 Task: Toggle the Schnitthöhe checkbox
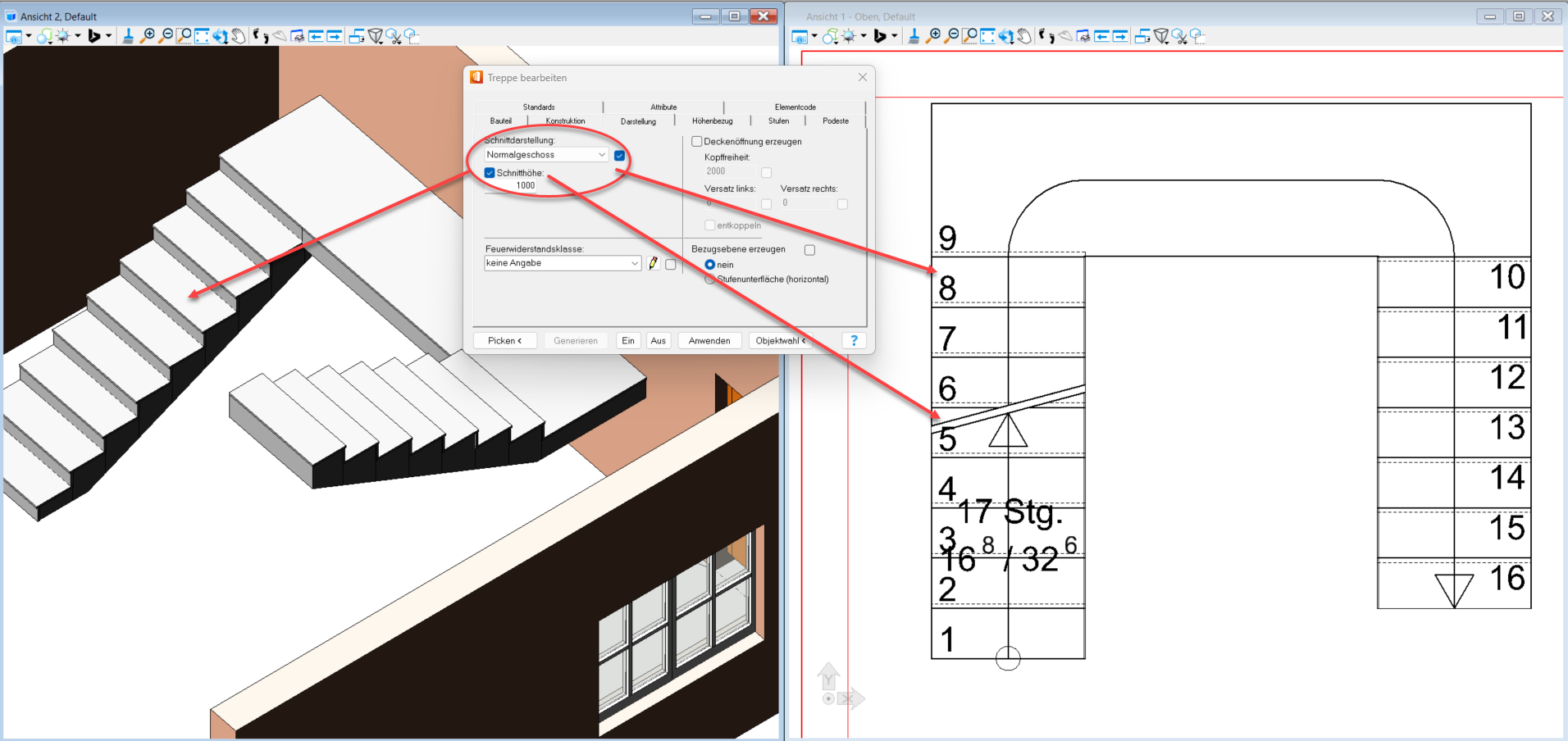coord(490,173)
